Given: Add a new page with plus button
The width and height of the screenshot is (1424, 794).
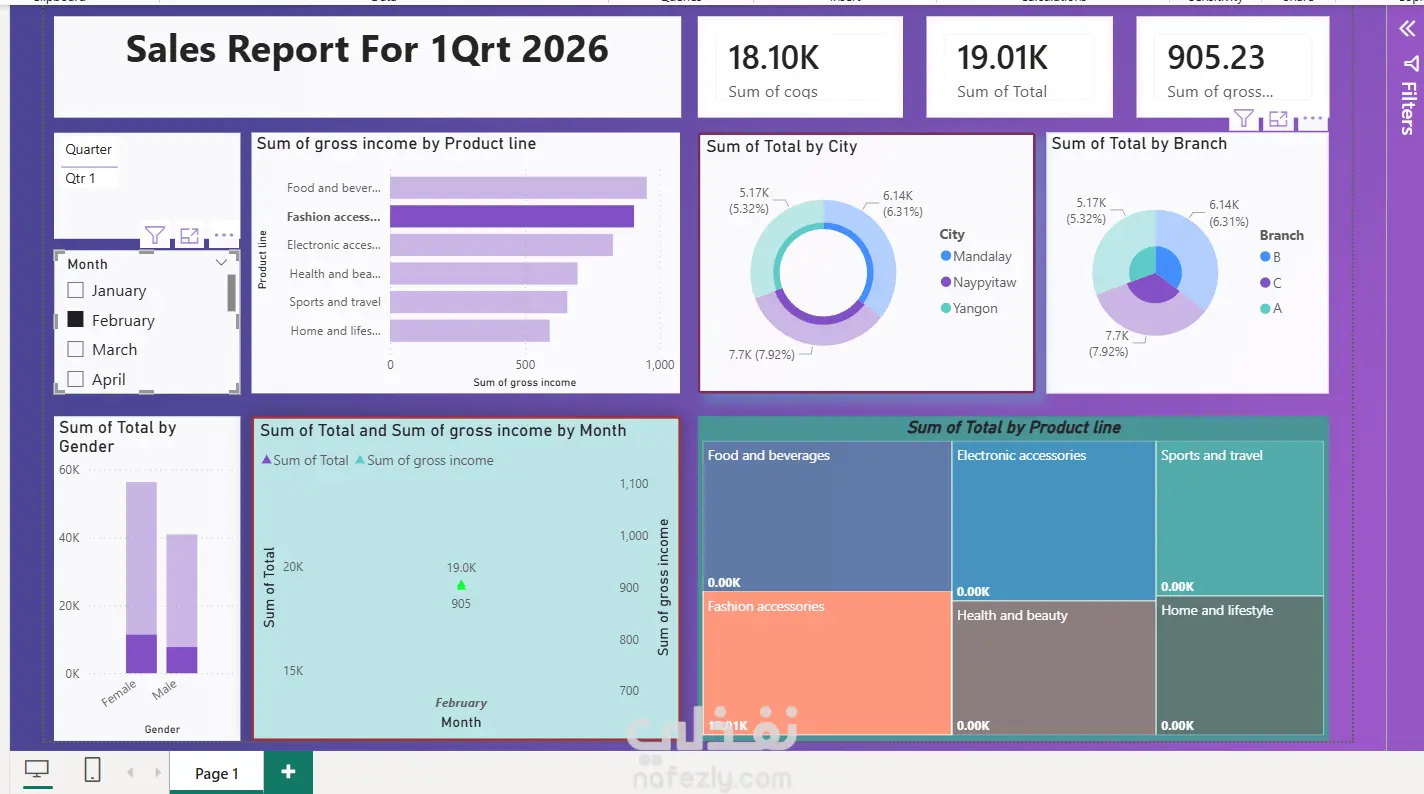Looking at the screenshot, I should [x=288, y=772].
